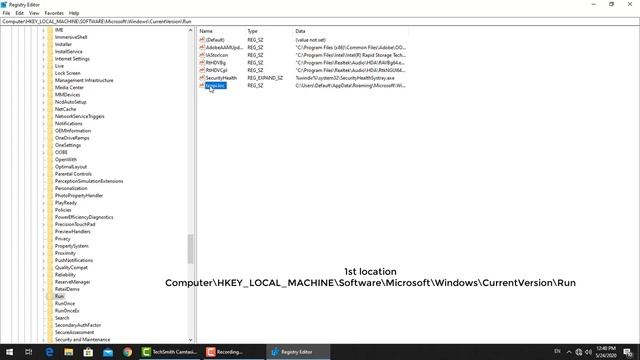
Task: Click the tree pane vertical scrollbar thumb
Action: pyautogui.click(x=190, y=249)
